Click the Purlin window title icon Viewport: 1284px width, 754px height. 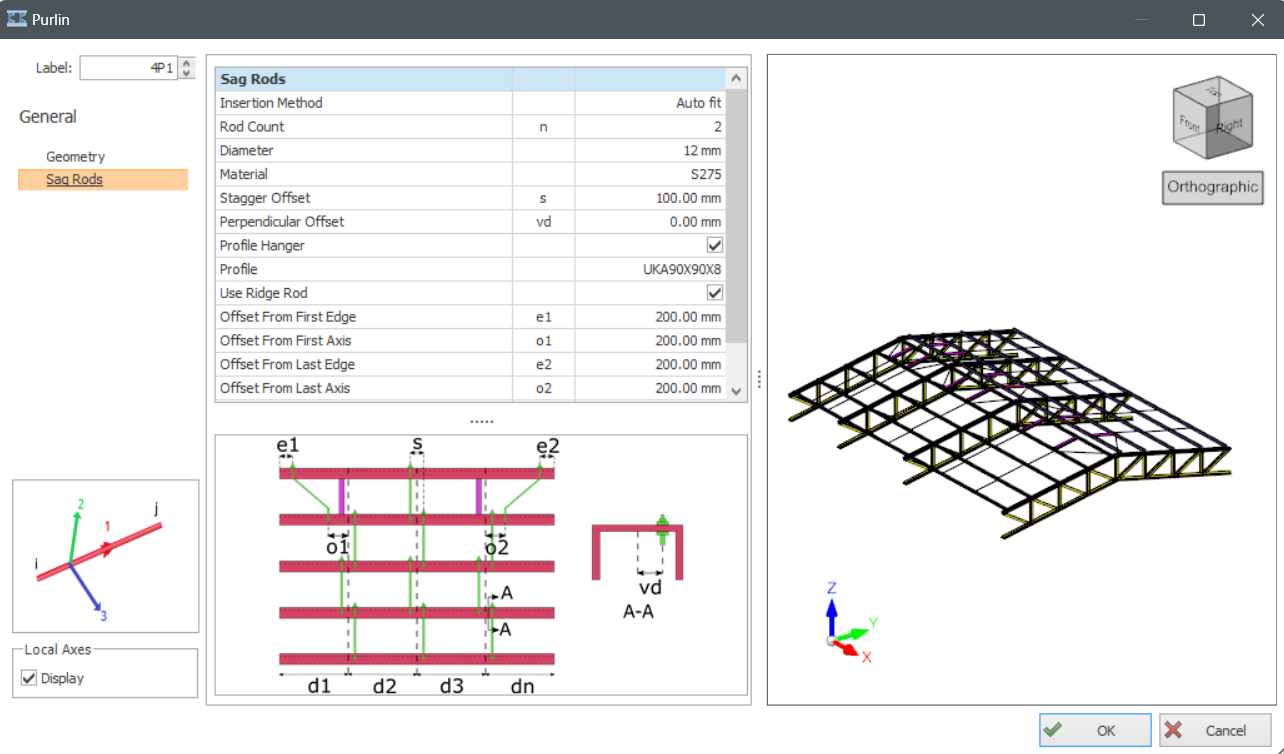click(x=17, y=19)
